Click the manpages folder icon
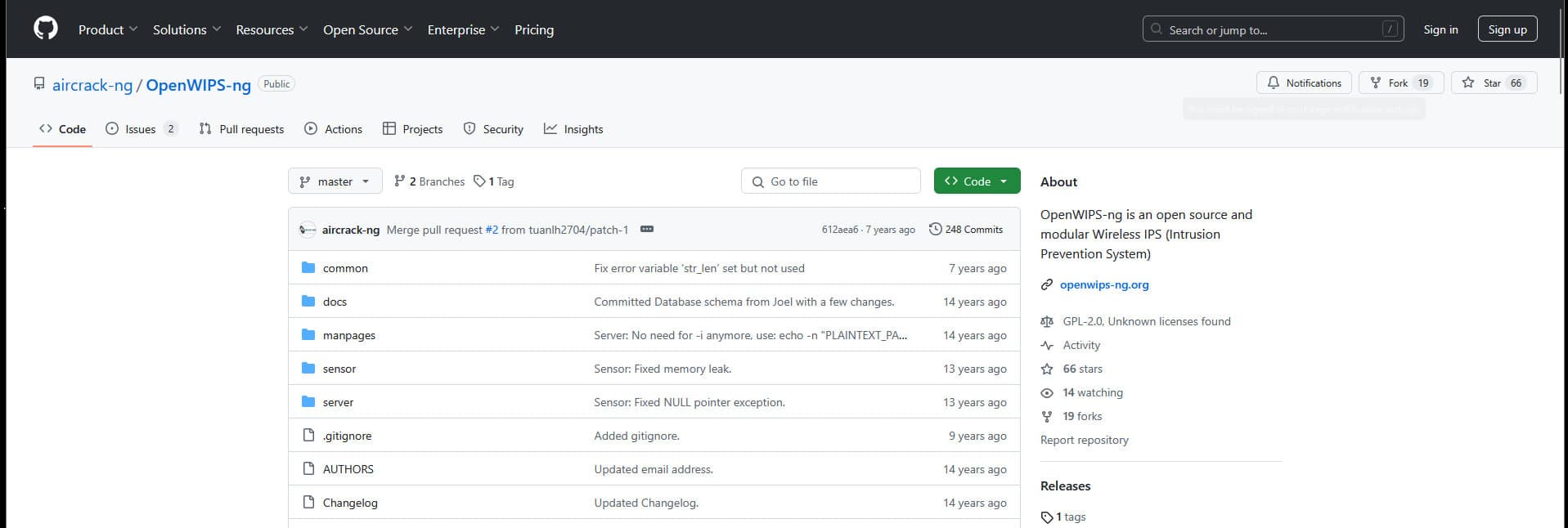The image size is (1568, 528). [x=308, y=334]
